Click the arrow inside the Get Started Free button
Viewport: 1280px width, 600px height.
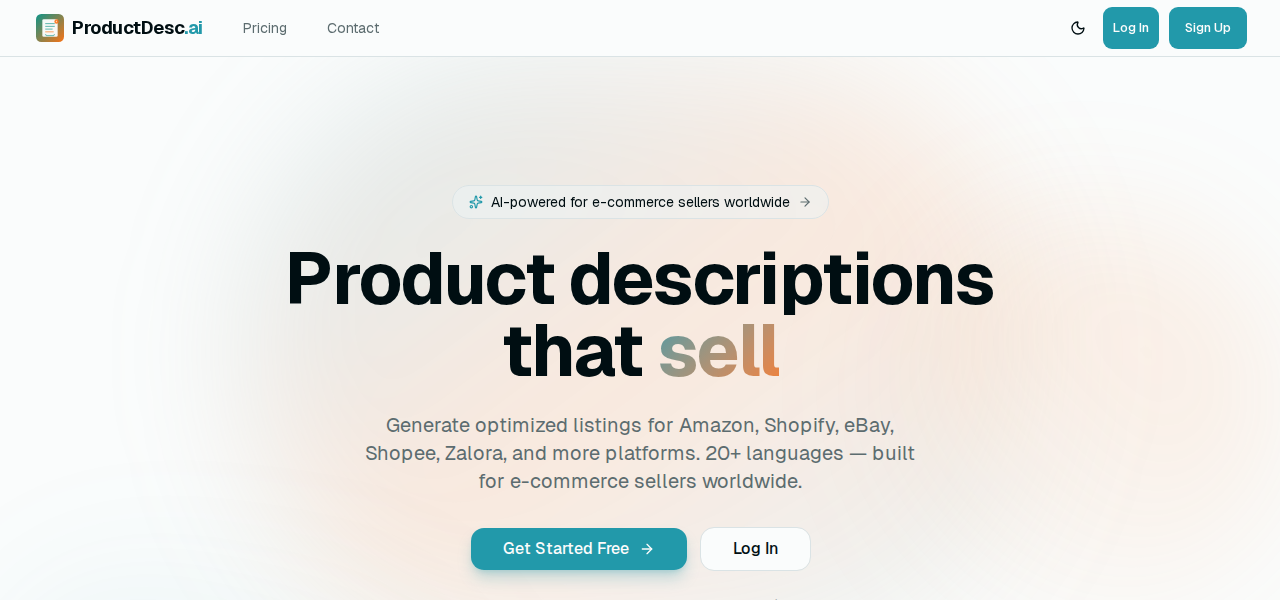pyautogui.click(x=648, y=548)
